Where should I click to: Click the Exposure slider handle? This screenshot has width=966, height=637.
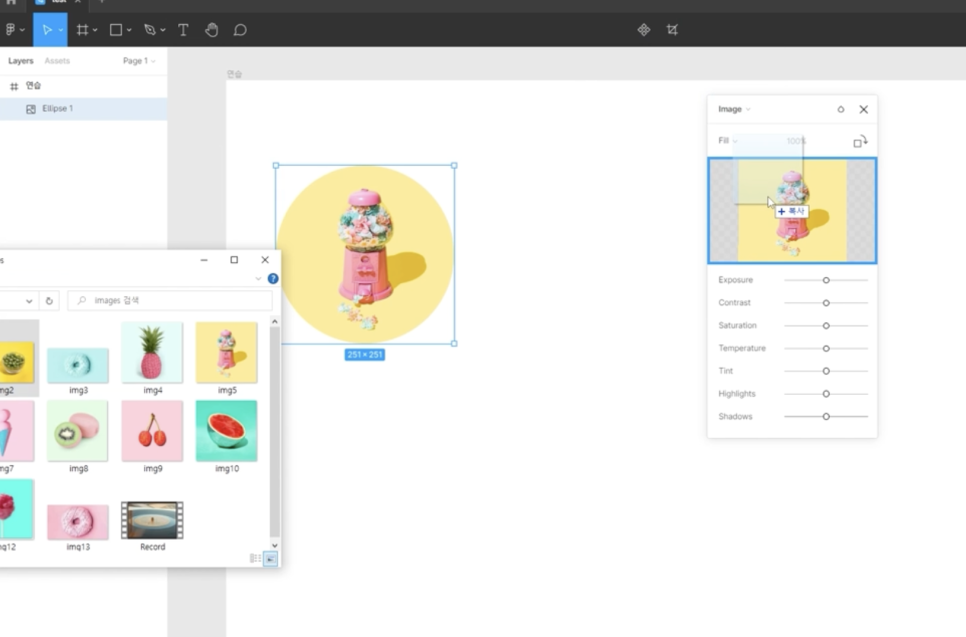[826, 280]
